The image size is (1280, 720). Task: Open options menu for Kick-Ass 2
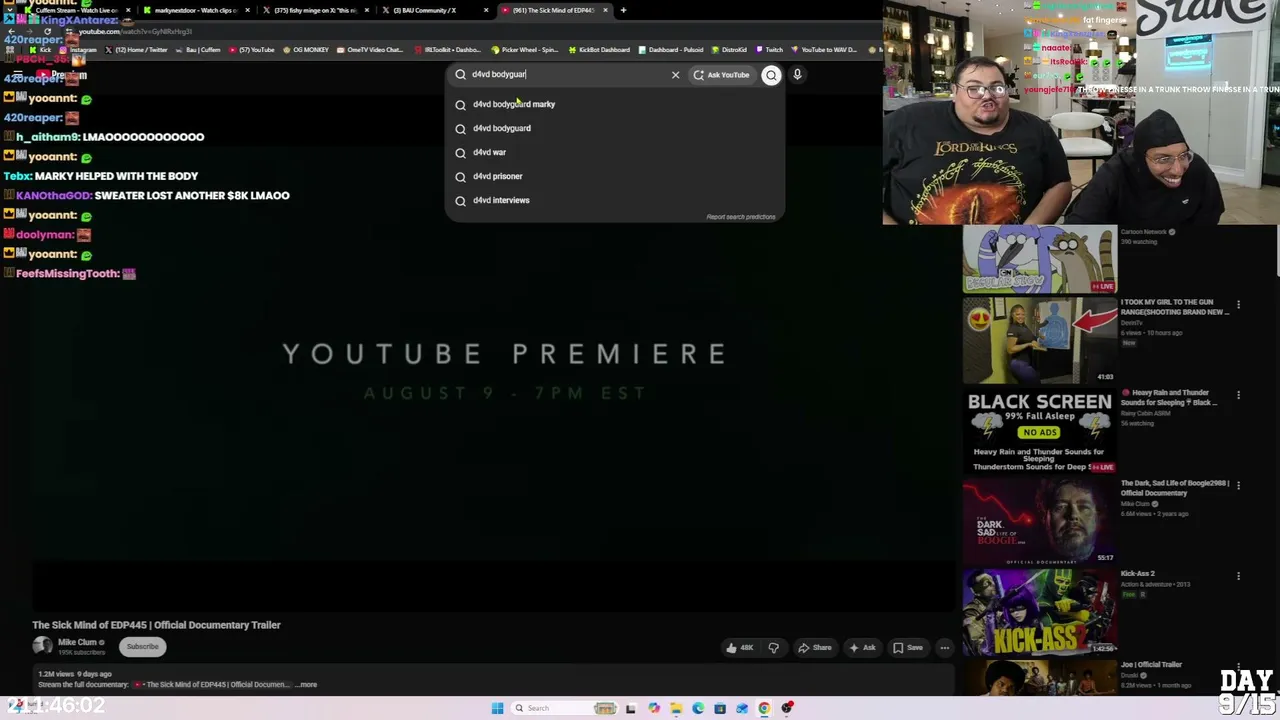[1238, 576]
